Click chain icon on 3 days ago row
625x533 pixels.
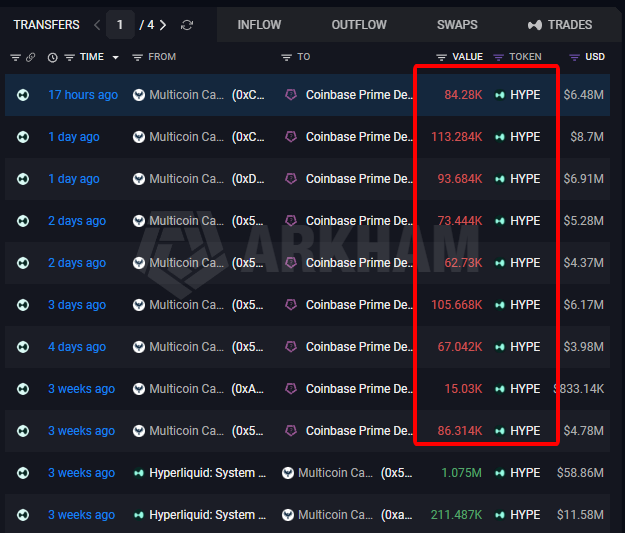pyautogui.click(x=23, y=305)
